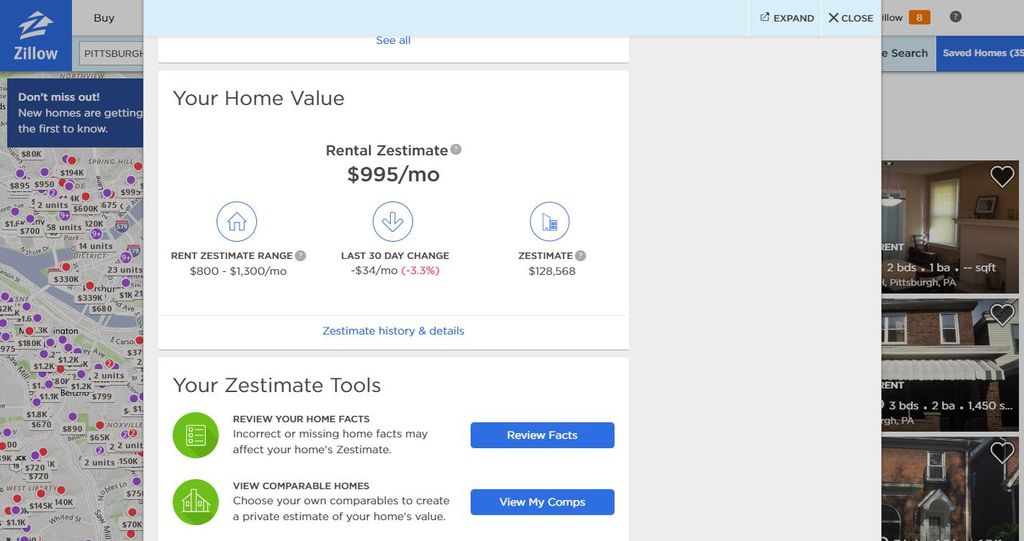Click the $995/mo rental value text
This screenshot has width=1024, height=541.
coord(393,175)
